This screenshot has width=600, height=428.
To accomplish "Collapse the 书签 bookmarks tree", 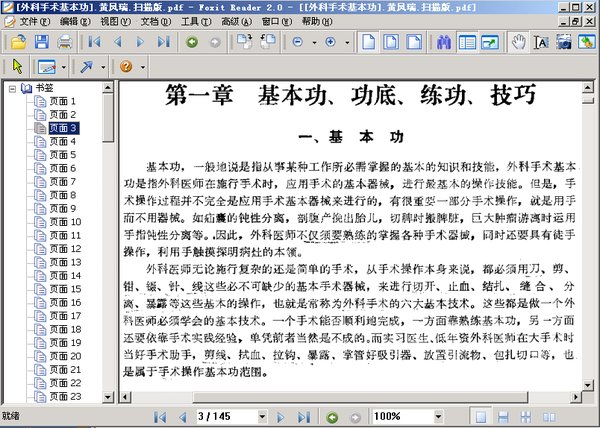I will tap(12, 89).
